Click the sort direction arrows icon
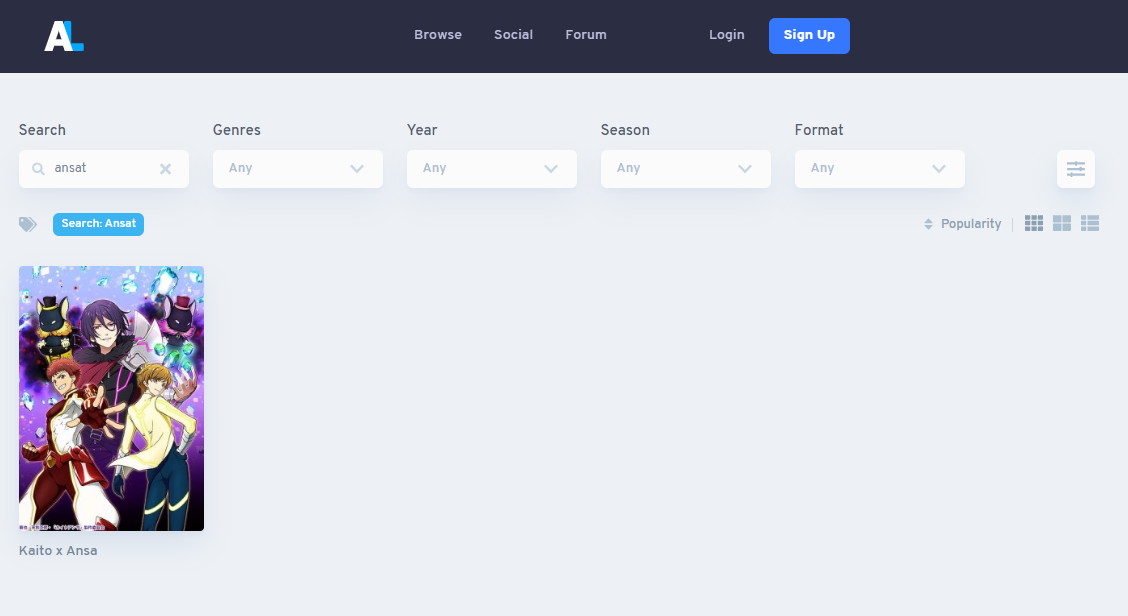Image resolution: width=1128 pixels, height=616 pixels. point(928,225)
